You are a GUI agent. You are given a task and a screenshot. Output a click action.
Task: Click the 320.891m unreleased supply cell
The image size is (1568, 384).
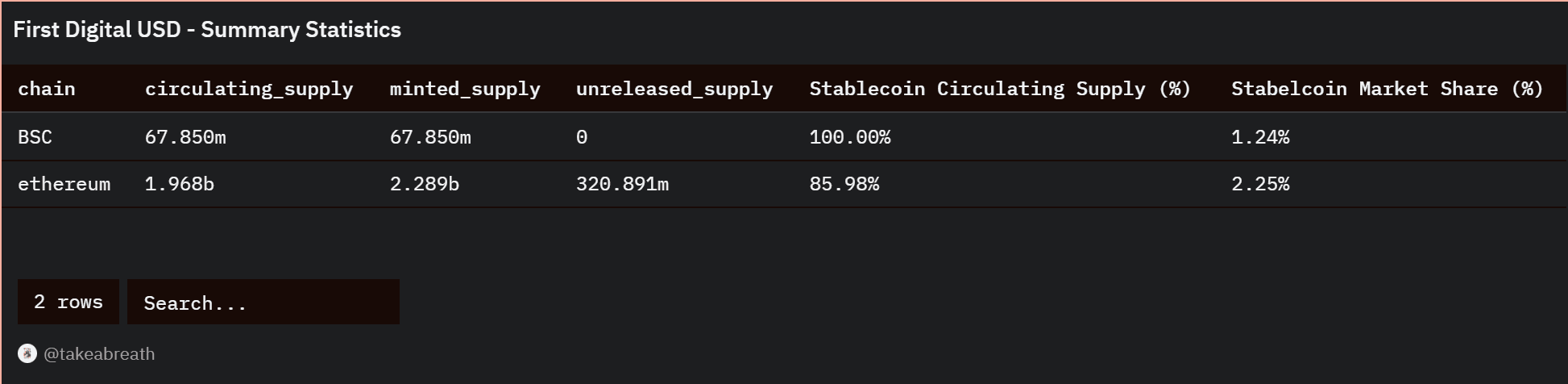point(622,184)
